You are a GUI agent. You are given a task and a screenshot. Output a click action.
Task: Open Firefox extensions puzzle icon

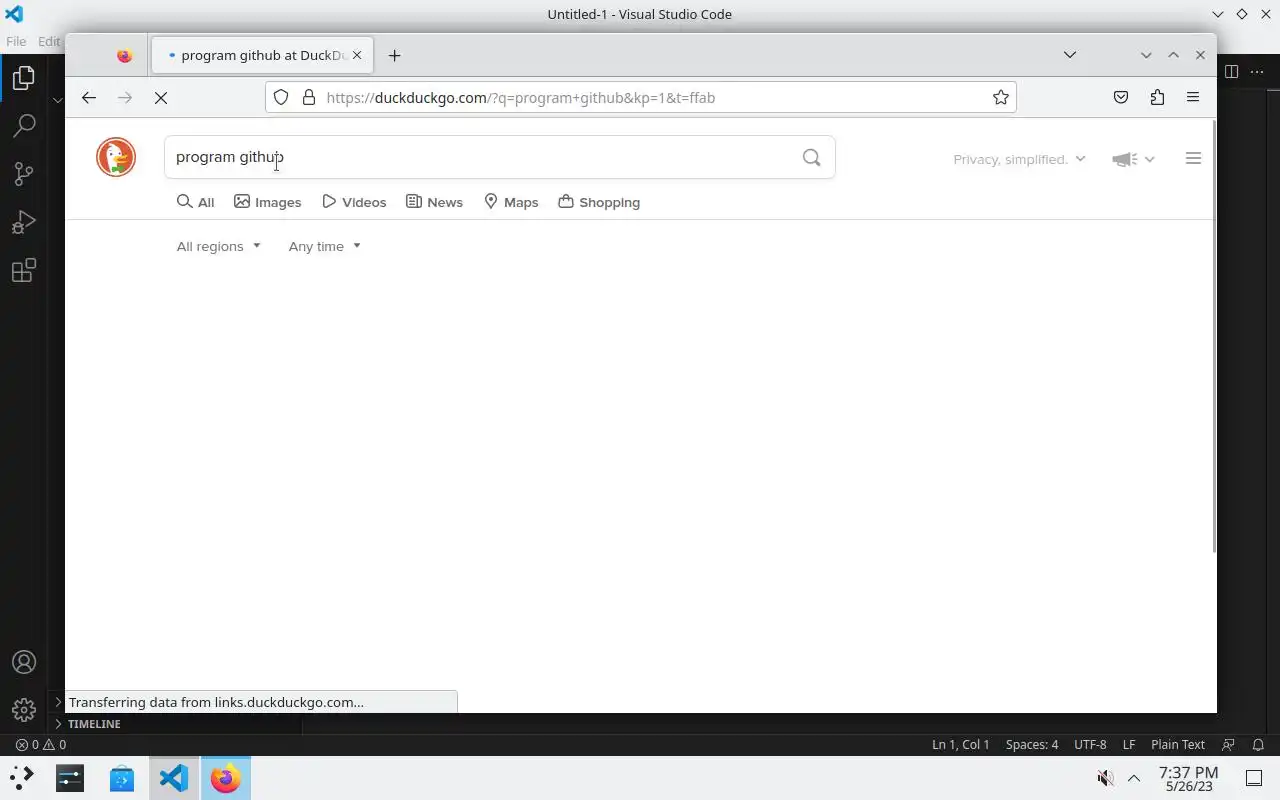[x=1157, y=97]
